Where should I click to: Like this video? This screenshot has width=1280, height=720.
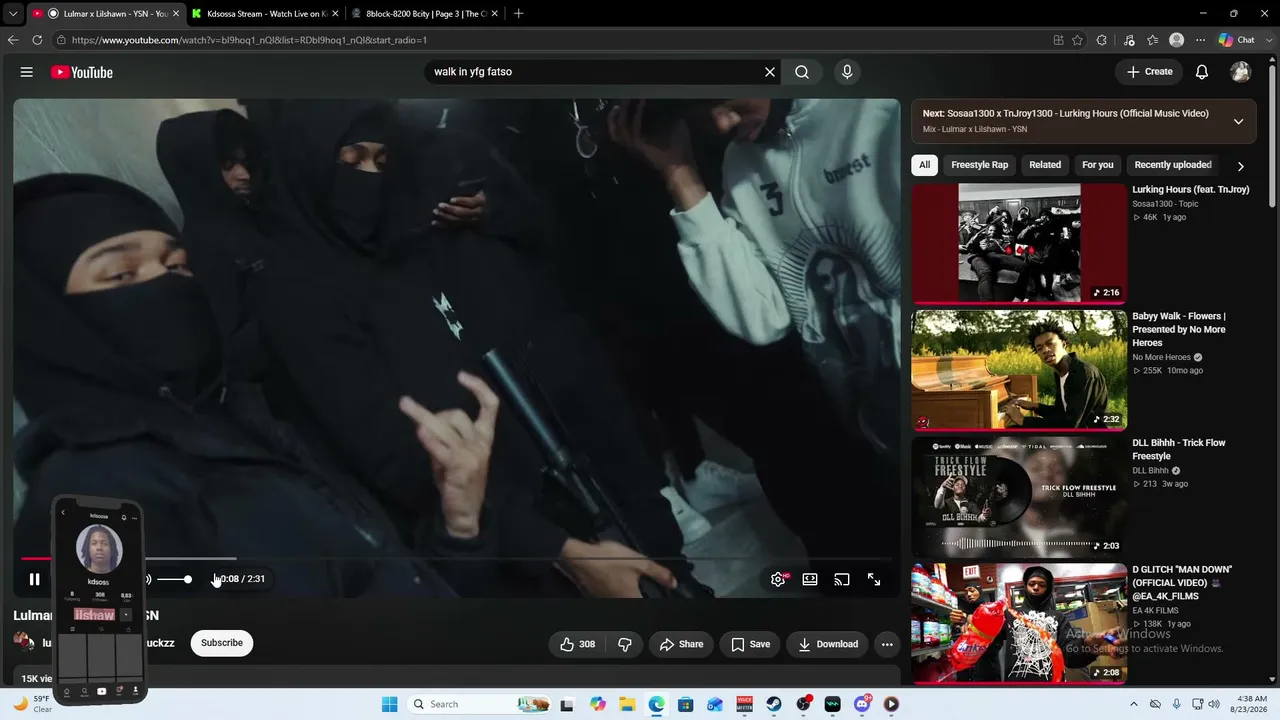pos(577,644)
